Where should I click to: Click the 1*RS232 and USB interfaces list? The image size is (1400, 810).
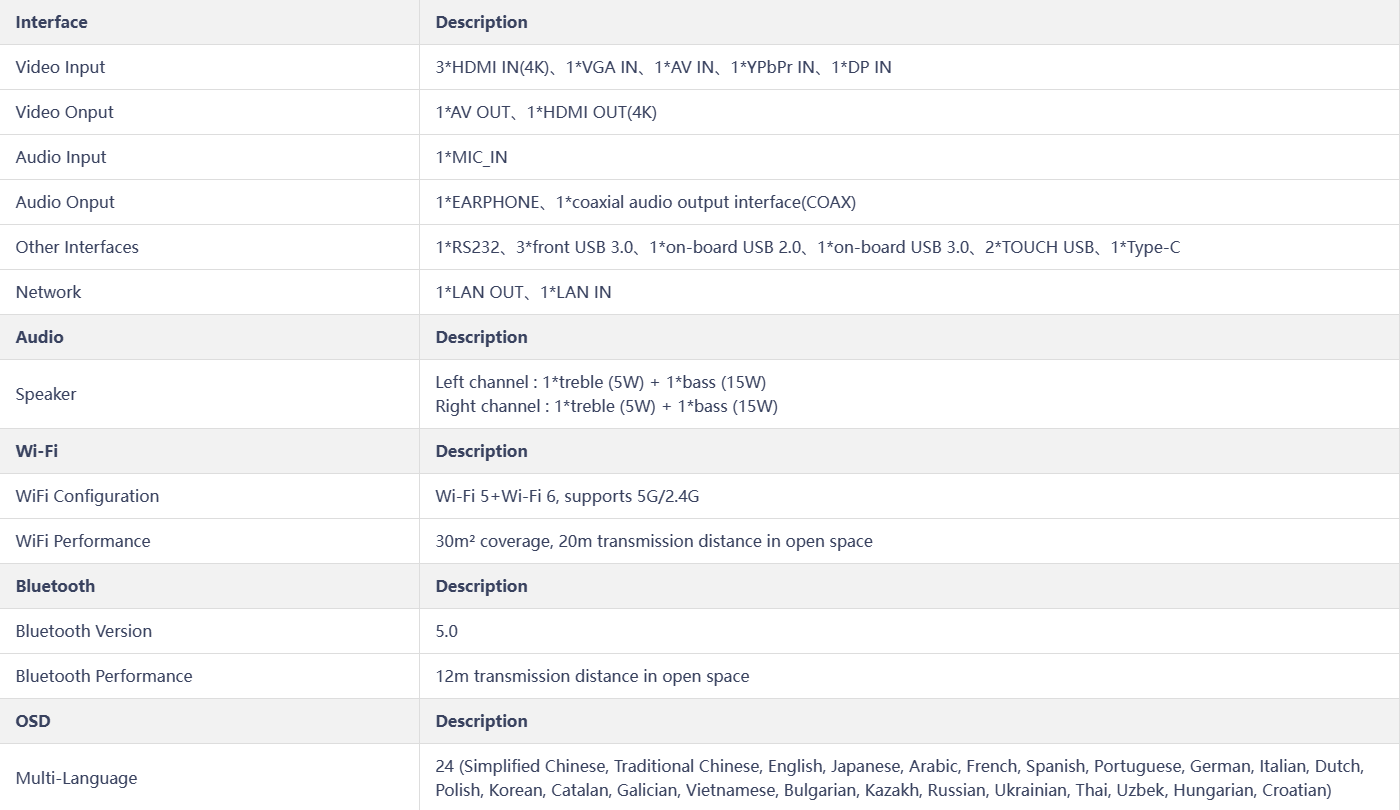(808, 247)
